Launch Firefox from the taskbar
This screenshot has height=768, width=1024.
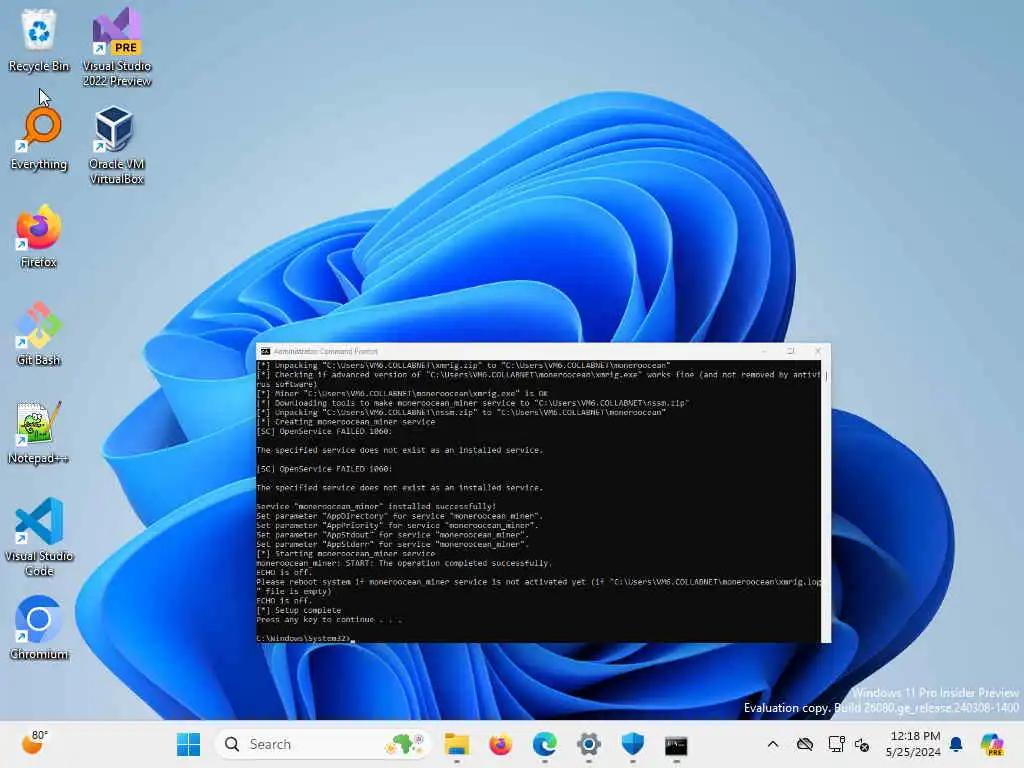click(500, 744)
